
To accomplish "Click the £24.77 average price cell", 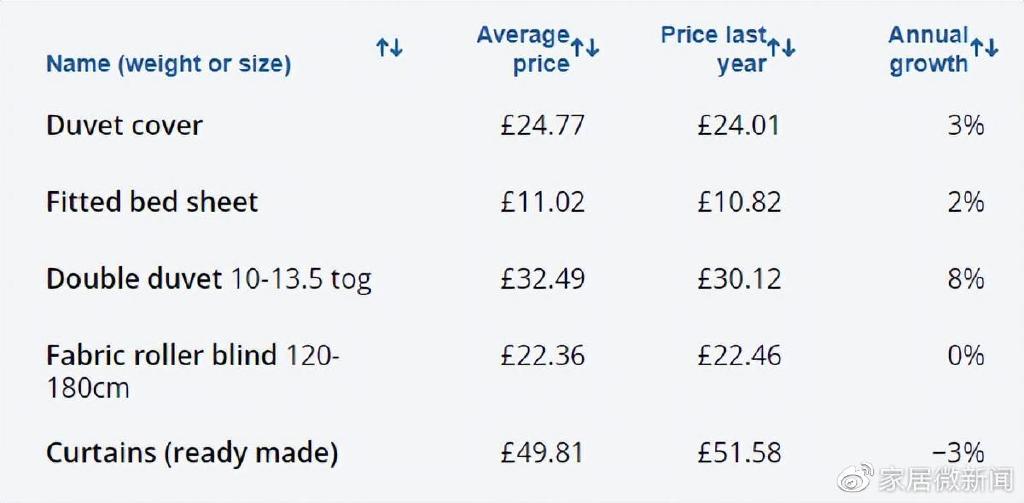I will point(542,126).
